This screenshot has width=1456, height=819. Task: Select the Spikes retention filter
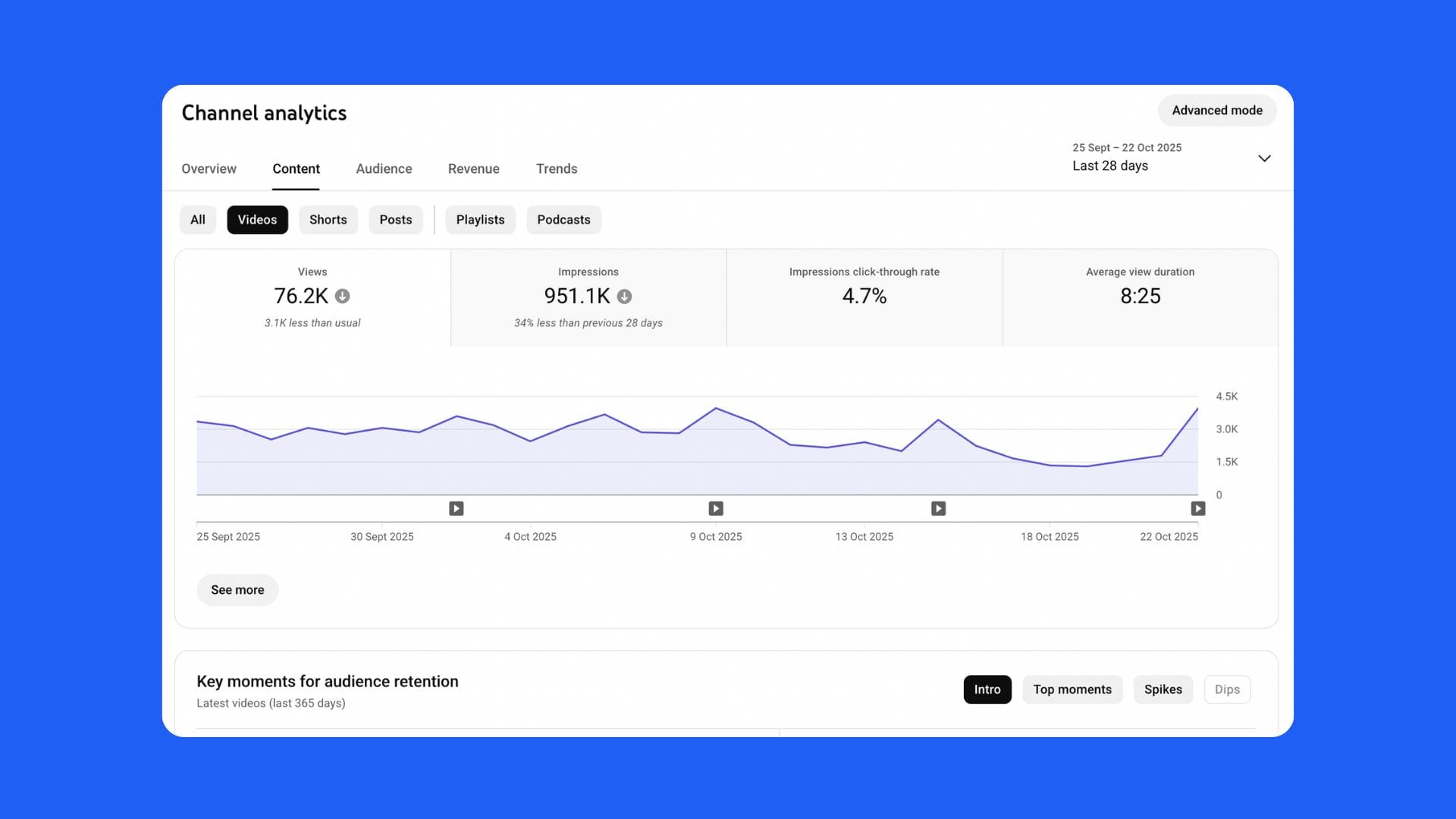[1163, 689]
